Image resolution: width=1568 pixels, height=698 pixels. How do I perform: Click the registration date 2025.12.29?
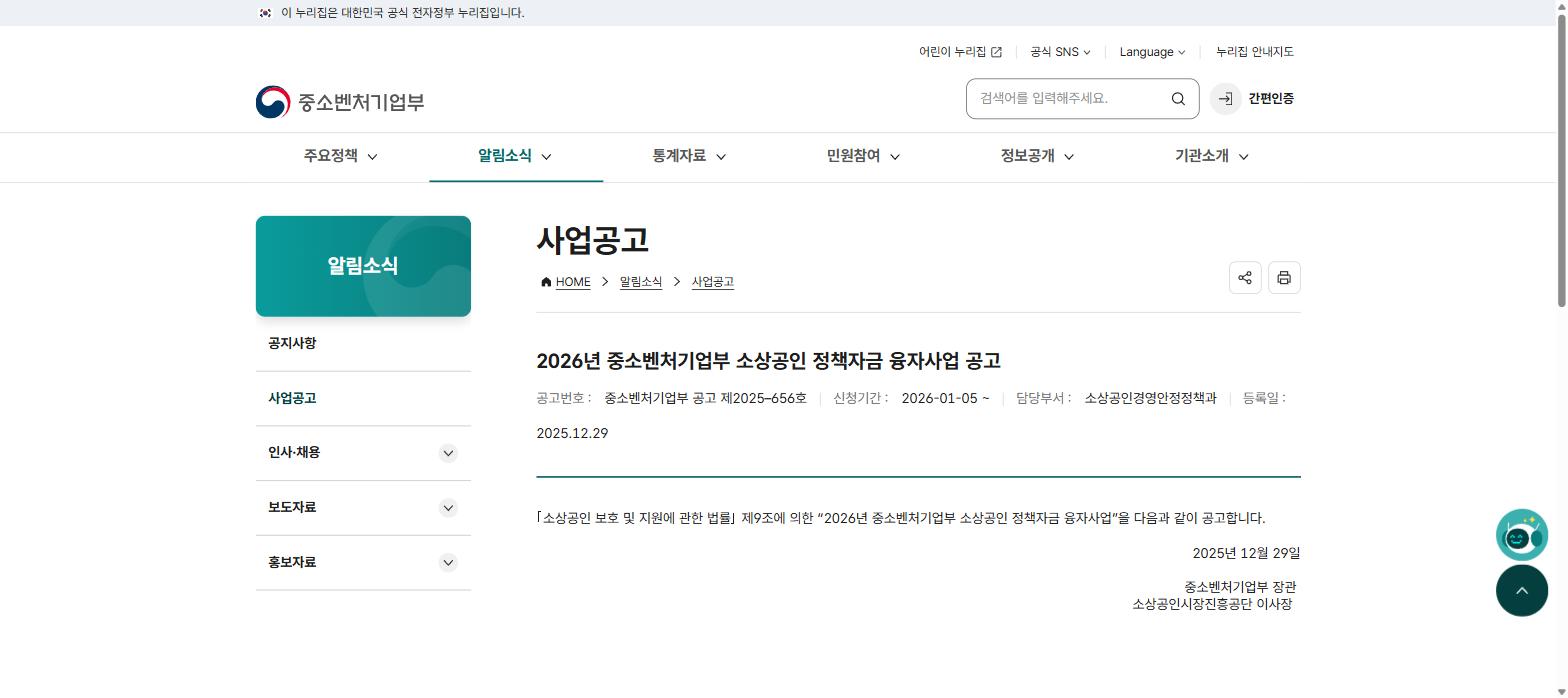point(572,434)
